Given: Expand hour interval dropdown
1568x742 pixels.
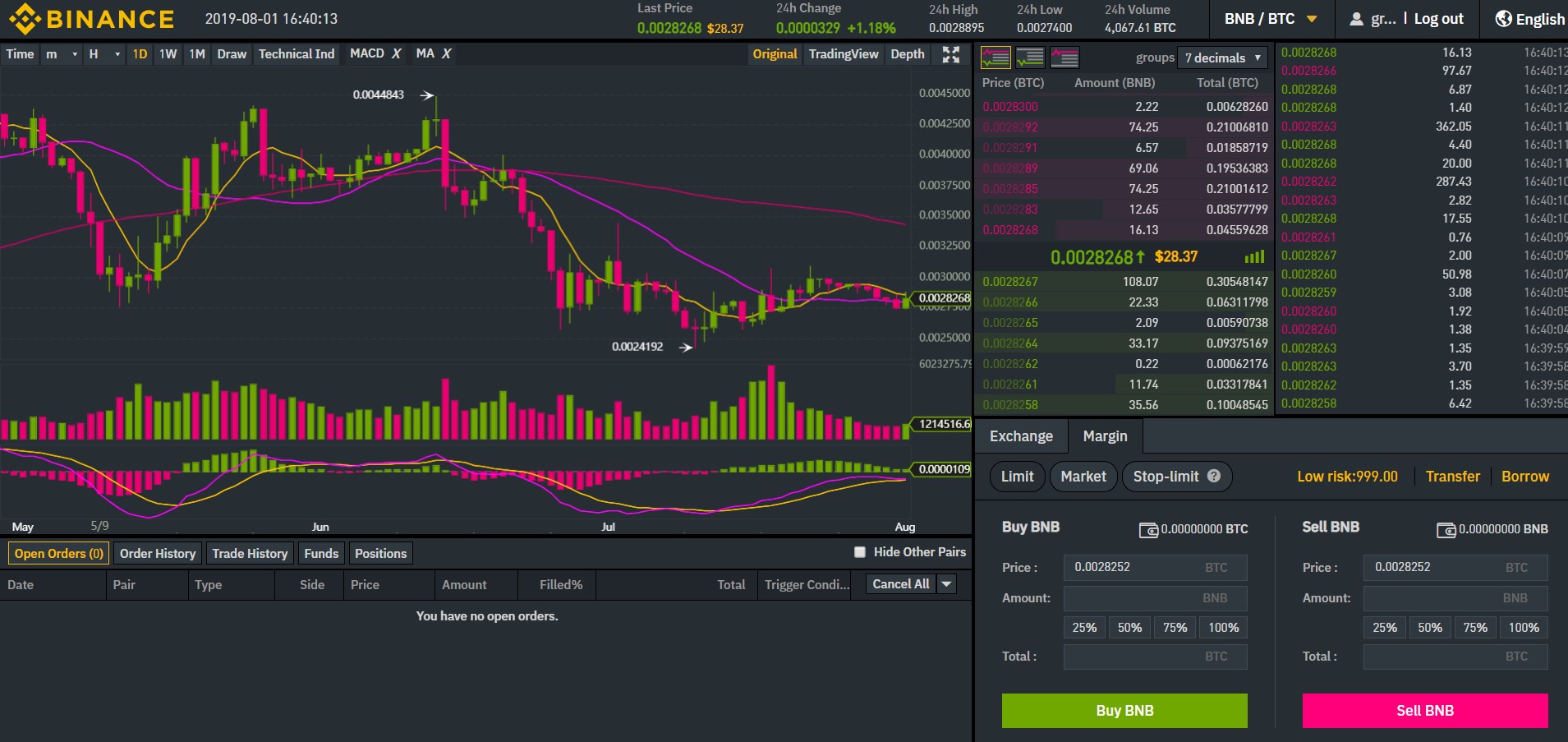Looking at the screenshot, I should pos(104,54).
